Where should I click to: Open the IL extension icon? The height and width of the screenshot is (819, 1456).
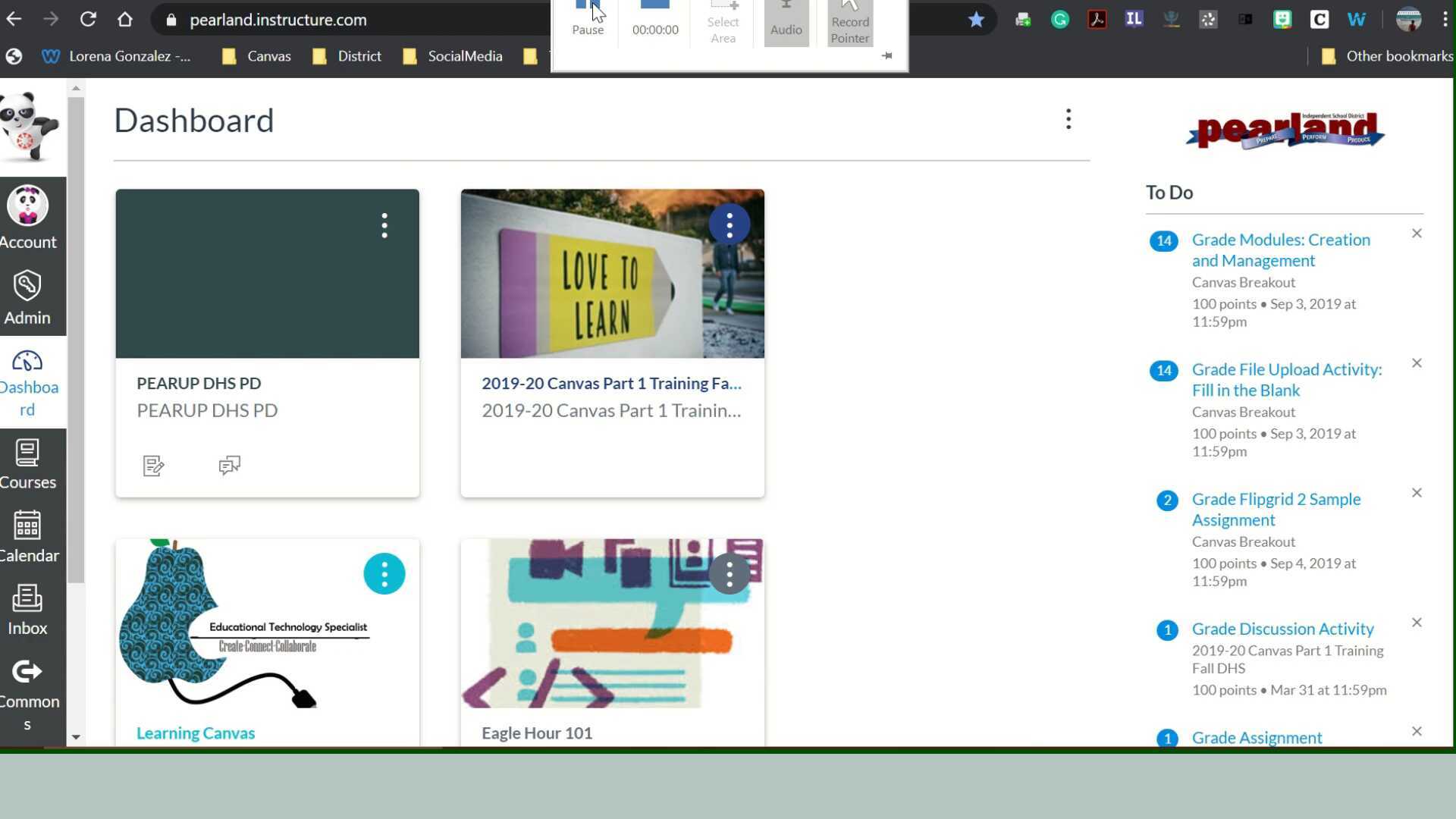tap(1134, 20)
